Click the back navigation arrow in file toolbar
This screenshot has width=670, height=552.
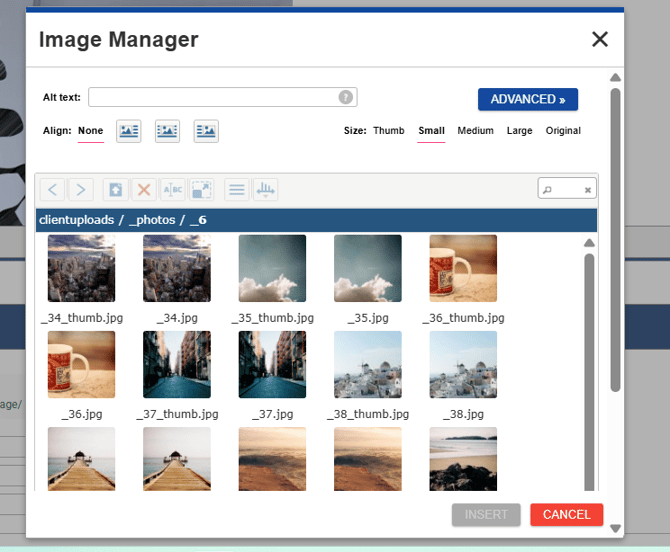[x=53, y=189]
